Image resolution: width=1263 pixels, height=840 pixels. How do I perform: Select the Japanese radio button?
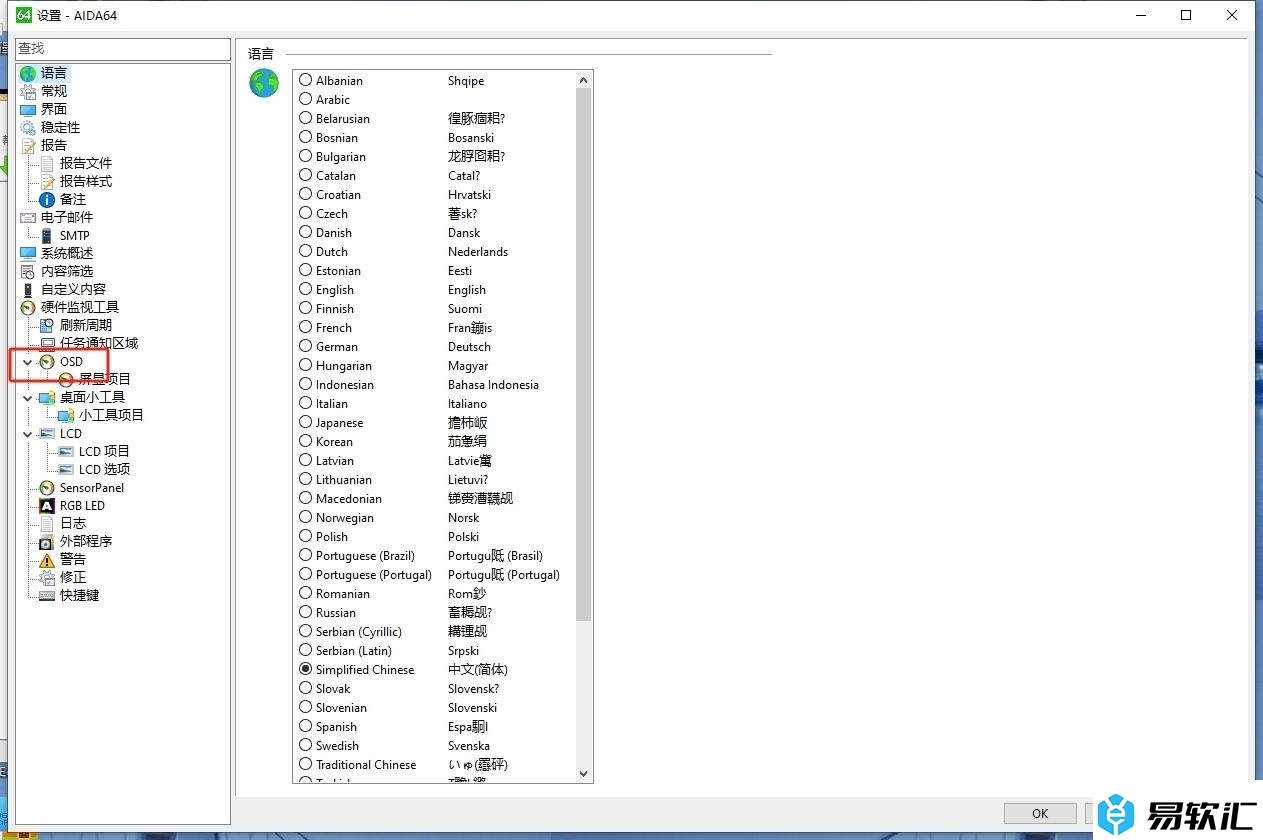306,422
